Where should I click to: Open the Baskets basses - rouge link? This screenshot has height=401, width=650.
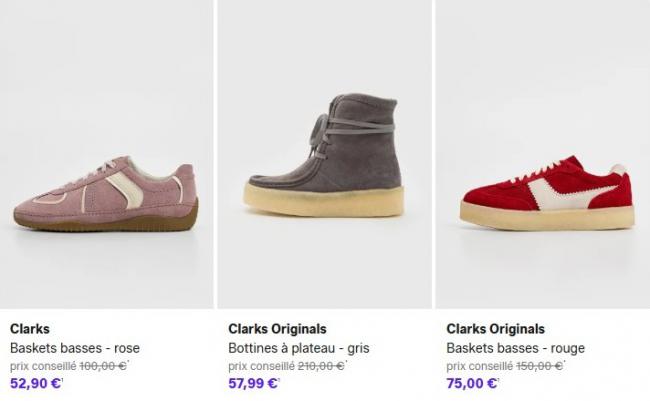click(515, 348)
